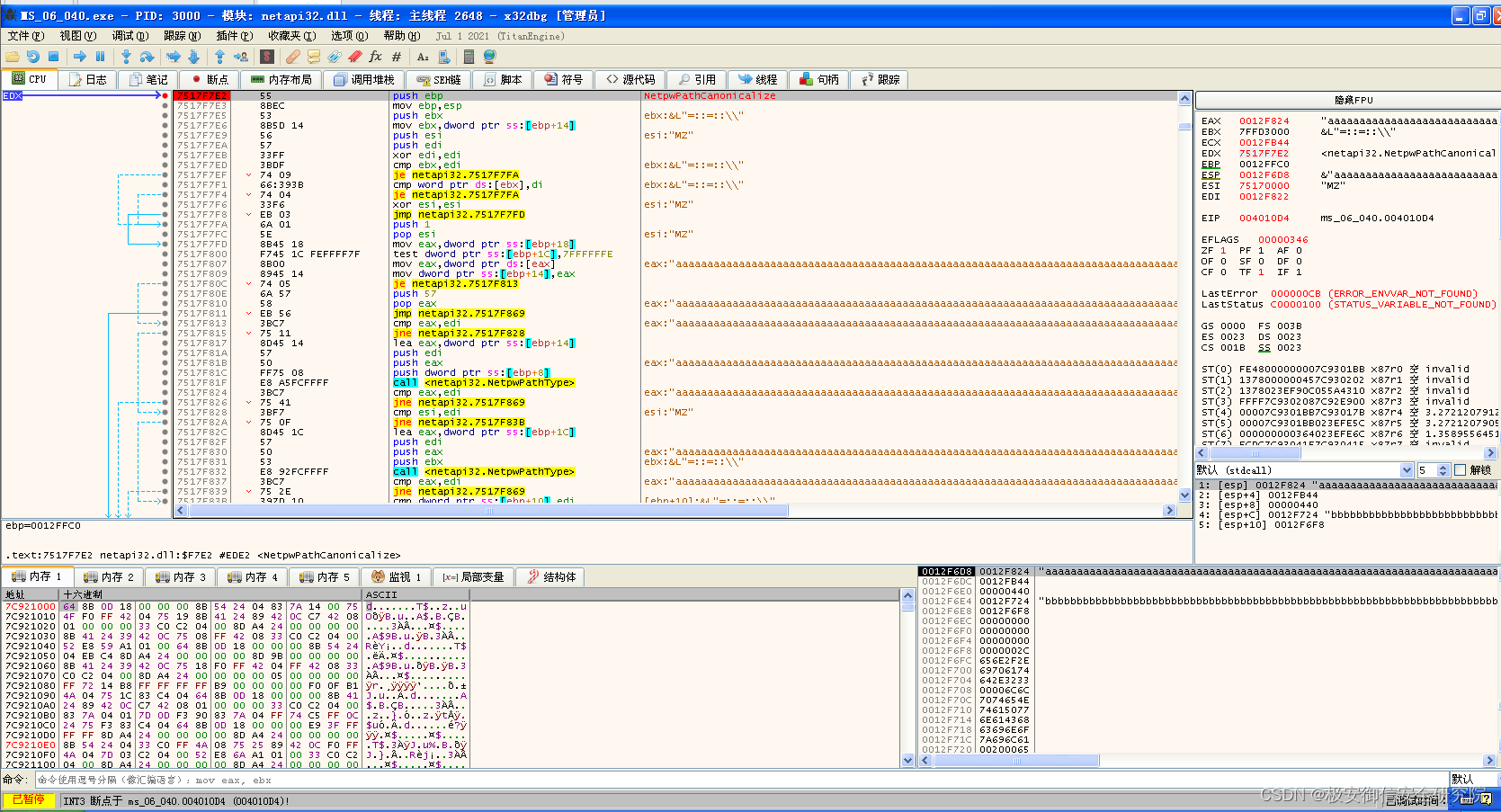The width and height of the screenshot is (1501, 812).
Task: Select the 内存 3 dump tab
Action: coord(181,577)
